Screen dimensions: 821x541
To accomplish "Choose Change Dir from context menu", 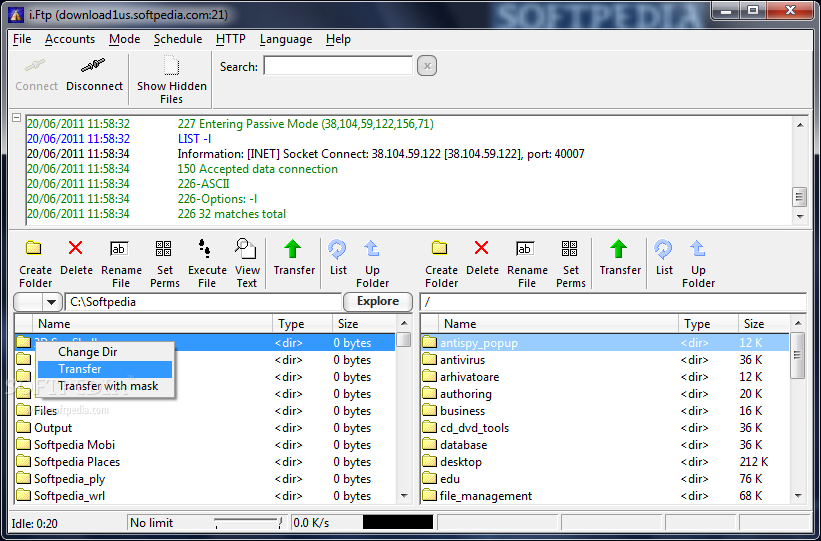I will click(105, 352).
